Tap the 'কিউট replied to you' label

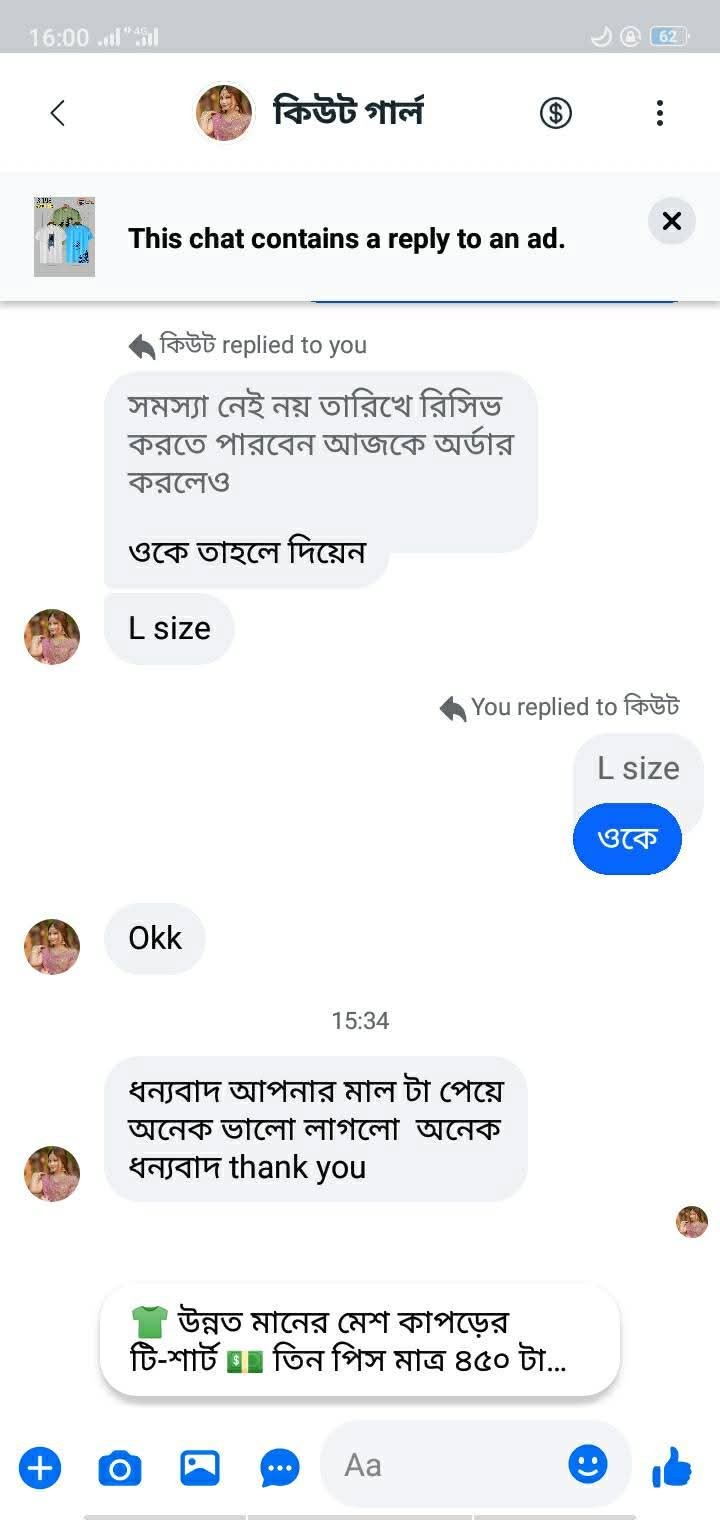click(248, 346)
